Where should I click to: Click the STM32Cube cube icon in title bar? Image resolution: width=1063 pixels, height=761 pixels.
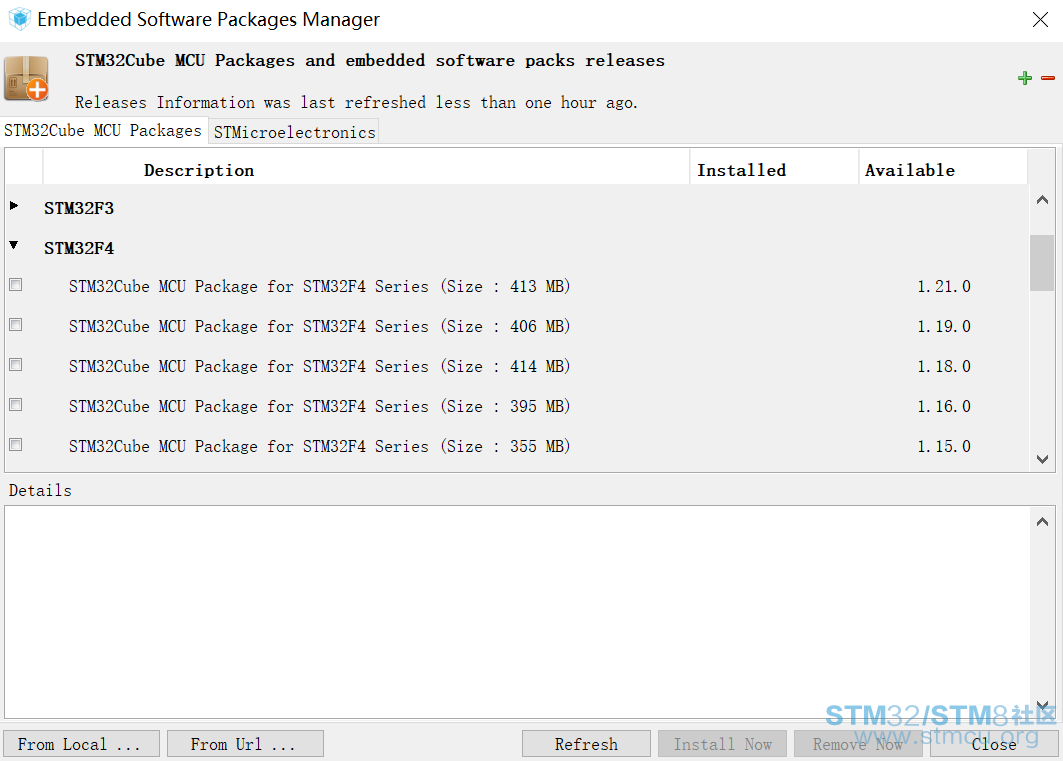(x=20, y=19)
